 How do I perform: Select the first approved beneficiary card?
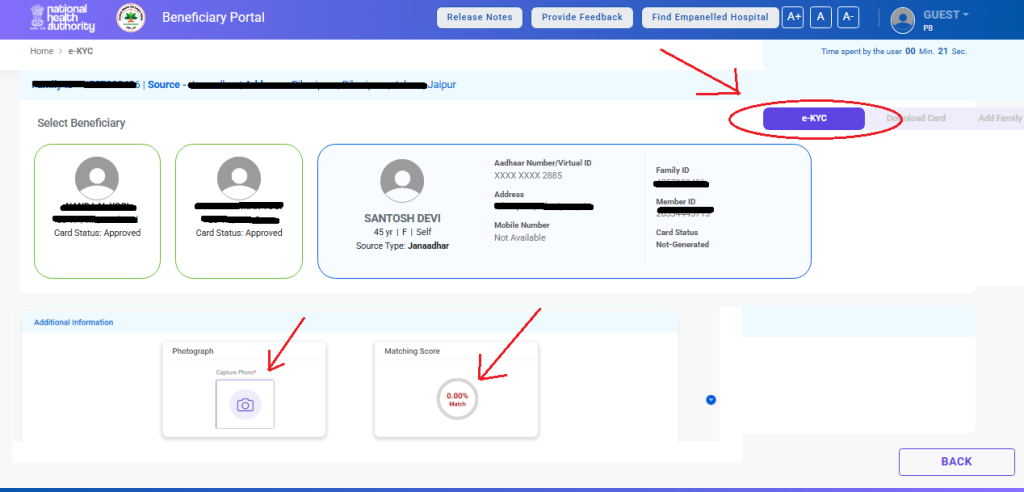(97, 211)
